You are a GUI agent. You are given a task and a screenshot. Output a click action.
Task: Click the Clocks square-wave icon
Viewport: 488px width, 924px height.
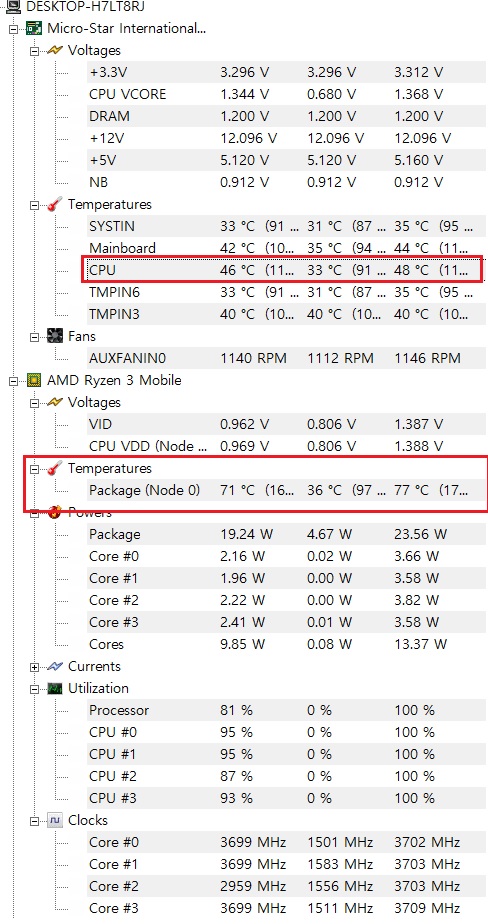[54, 820]
